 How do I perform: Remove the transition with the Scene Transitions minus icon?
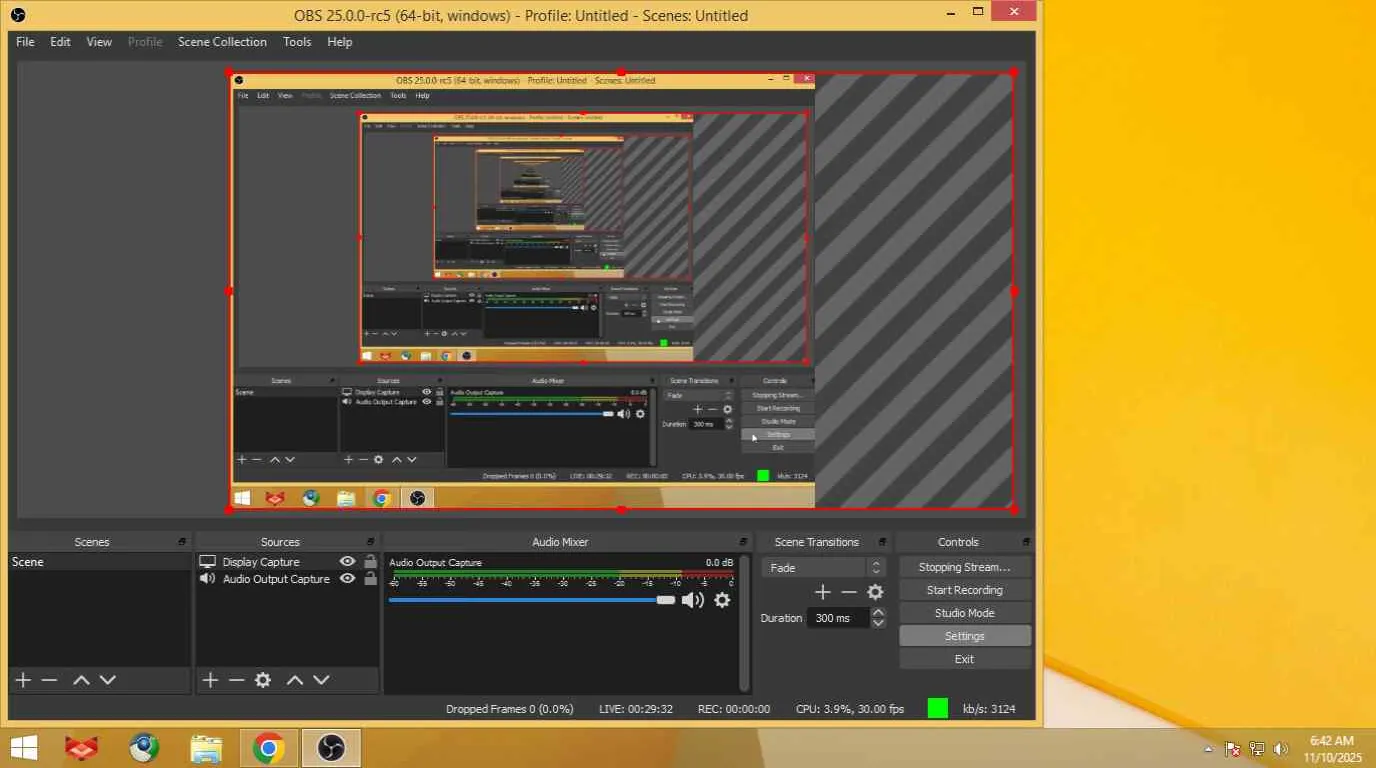click(849, 592)
